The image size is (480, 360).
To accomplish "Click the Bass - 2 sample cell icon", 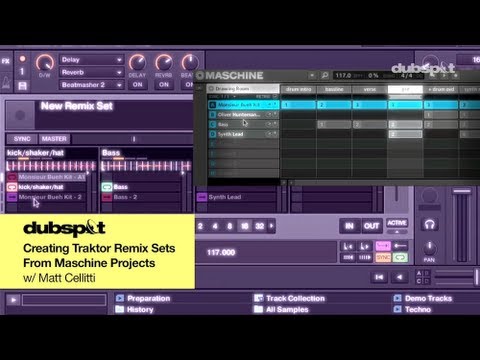I will point(107,197).
